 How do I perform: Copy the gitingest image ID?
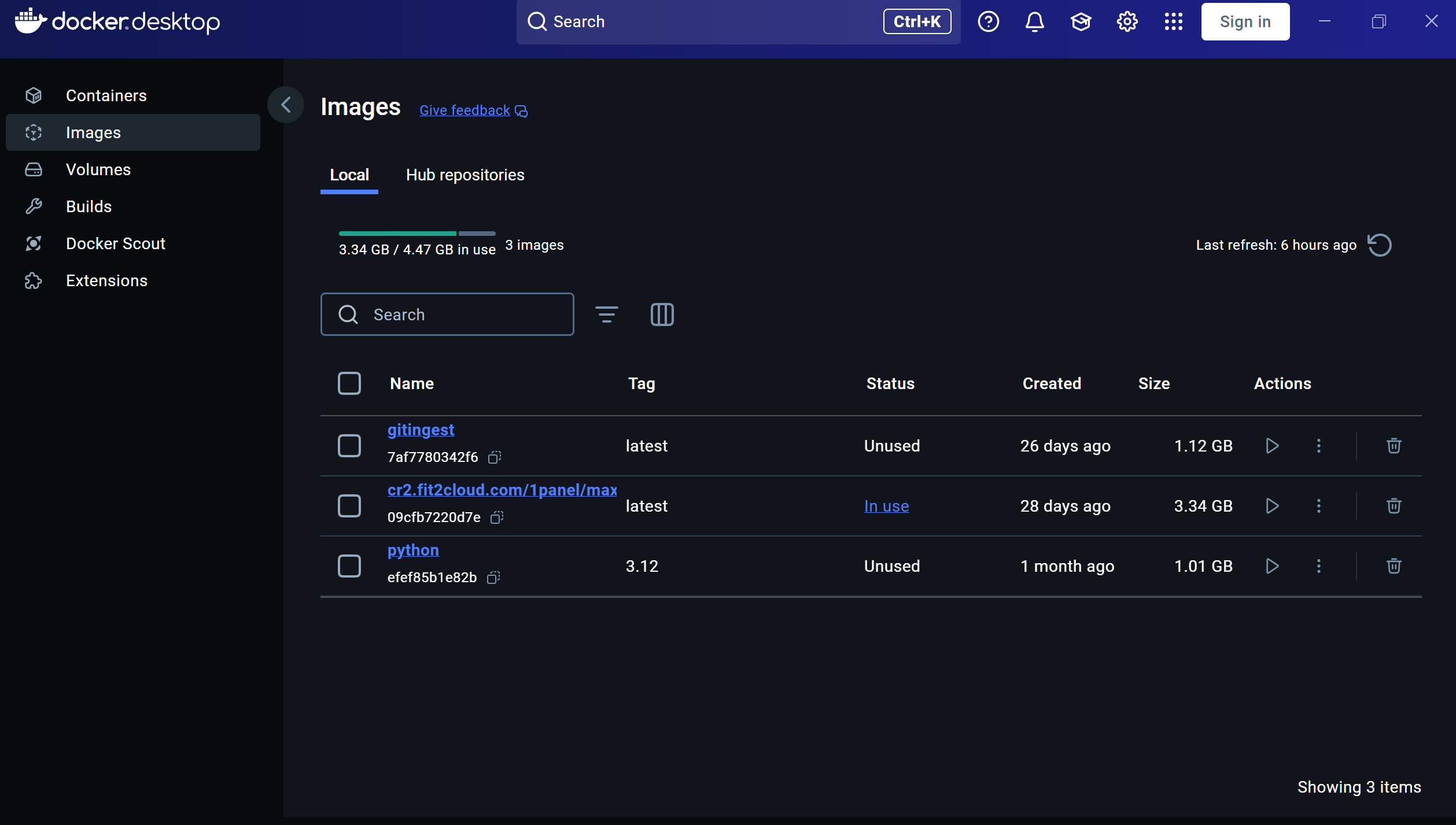495,457
